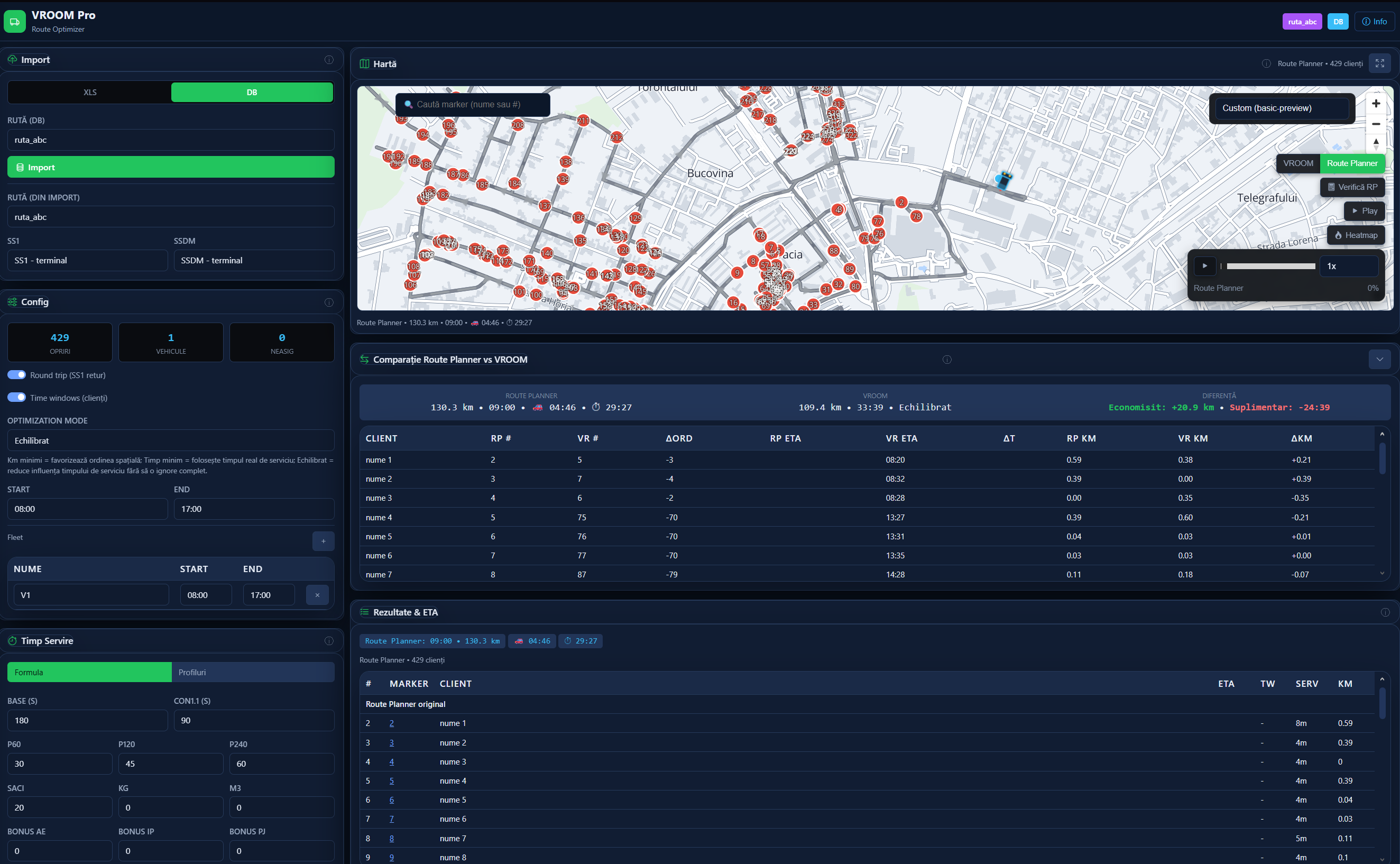1400x864 pixels.
Task: Click map marker 137
Action: [545, 205]
